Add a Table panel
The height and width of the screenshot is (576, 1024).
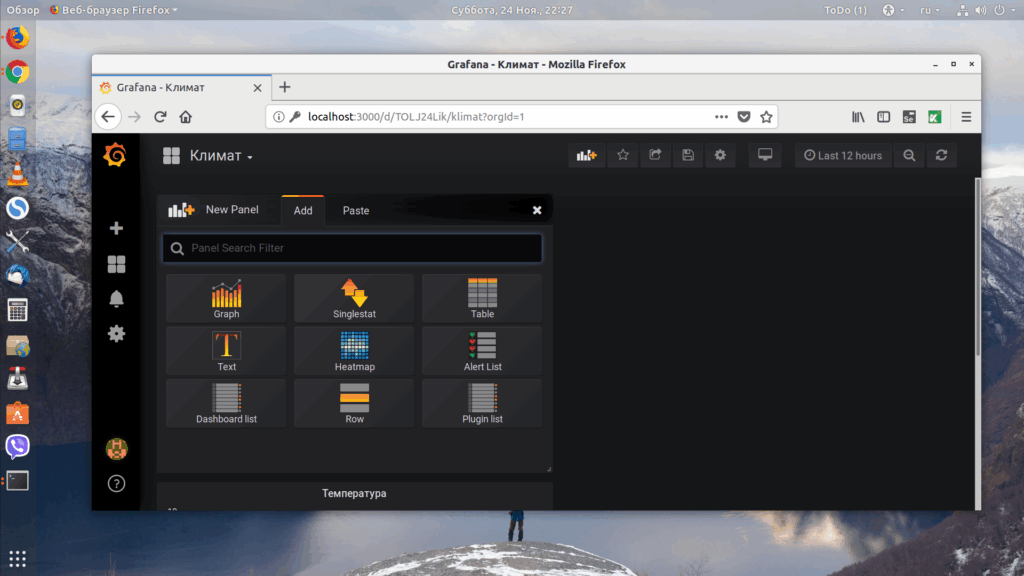point(482,298)
